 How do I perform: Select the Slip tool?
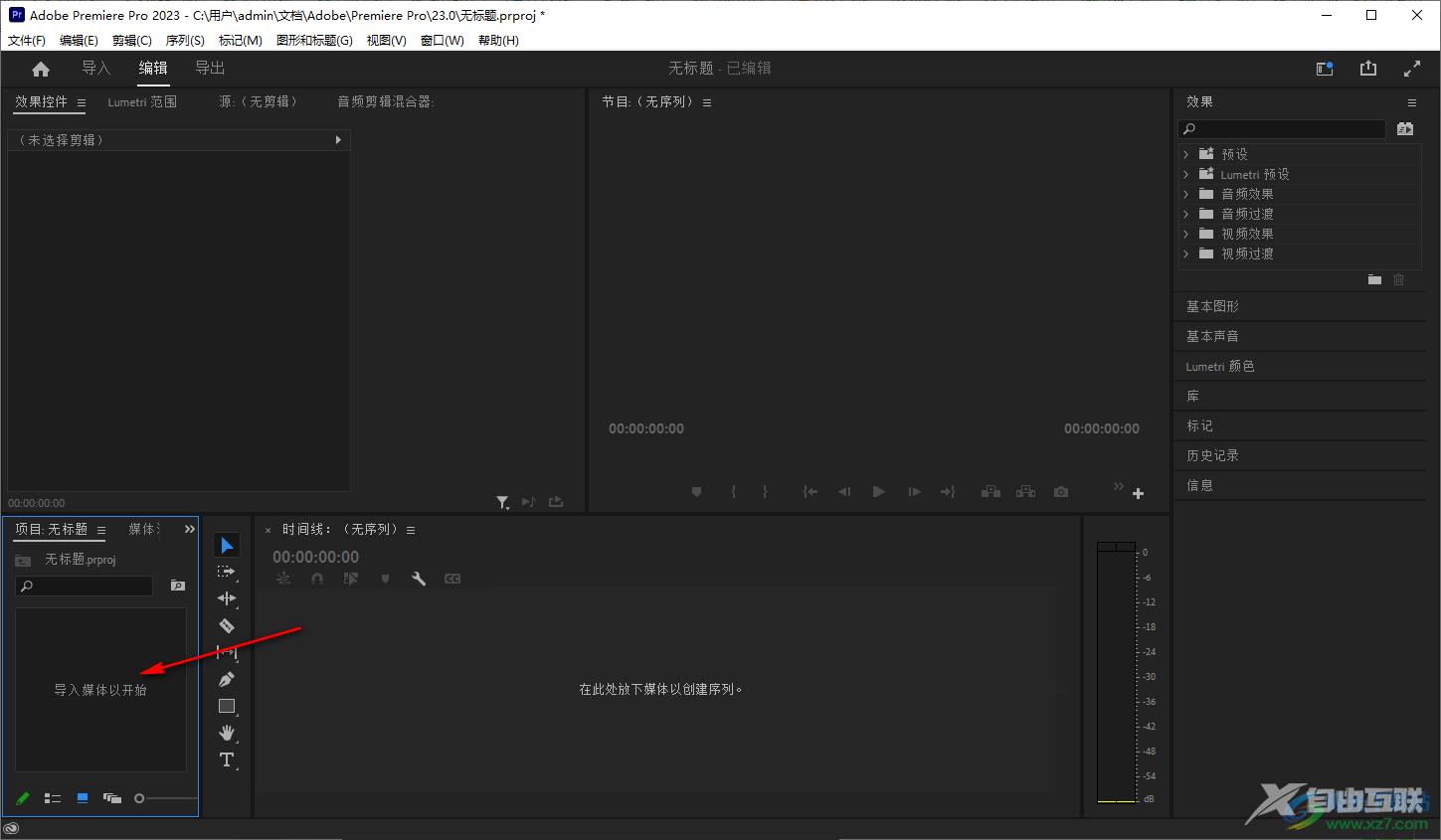click(x=227, y=652)
